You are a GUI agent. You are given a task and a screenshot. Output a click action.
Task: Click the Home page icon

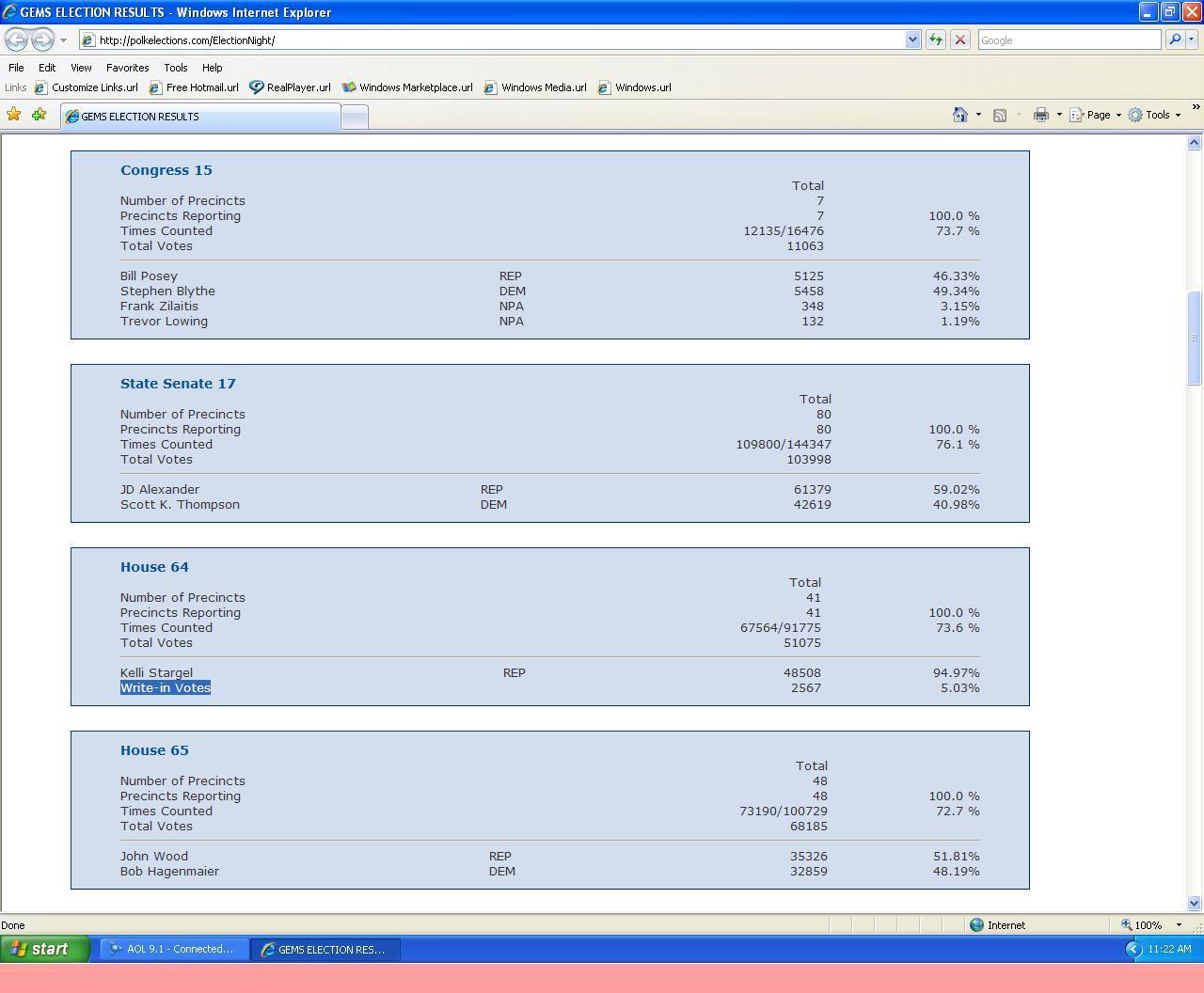coord(960,115)
